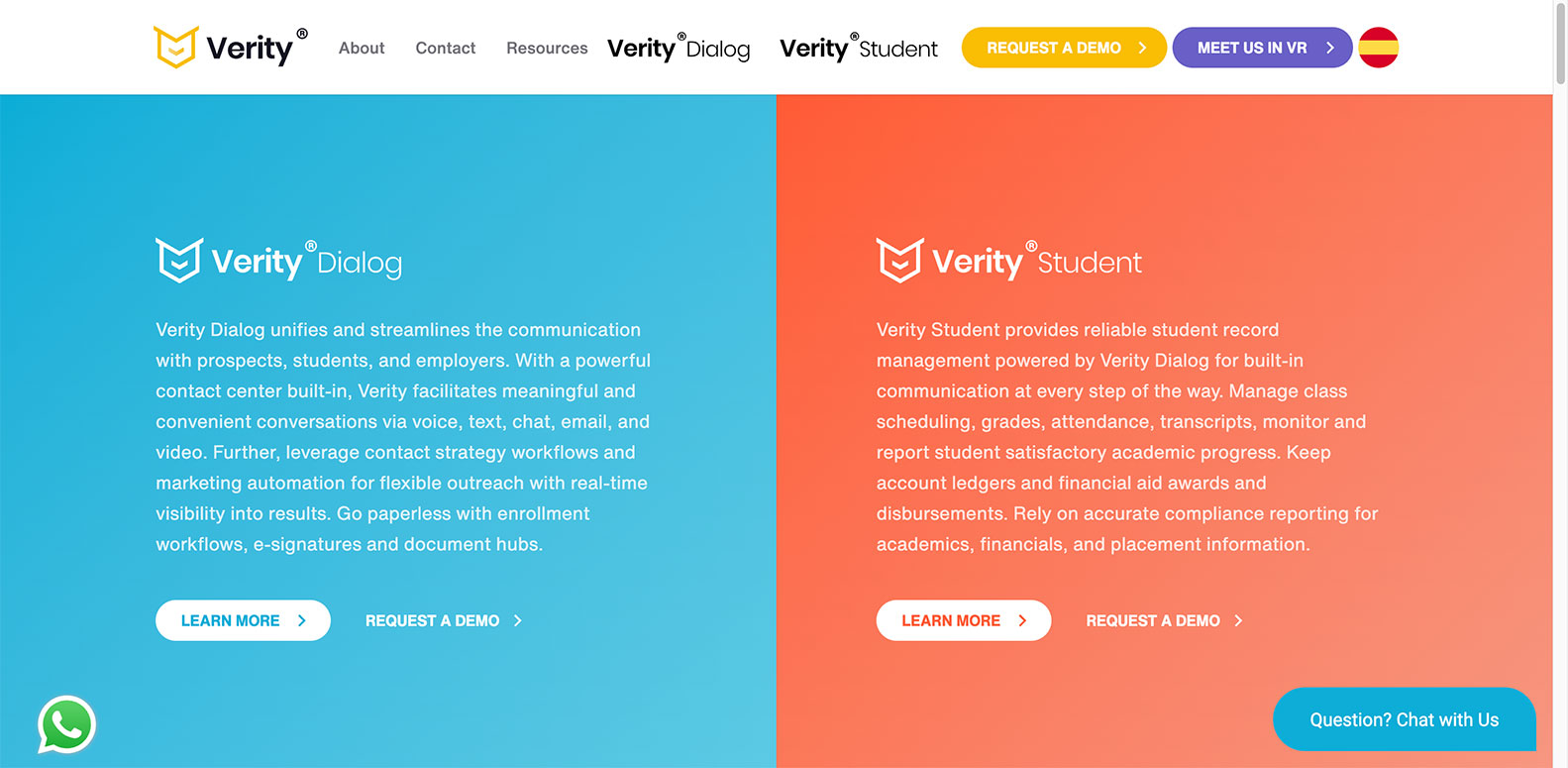The width and height of the screenshot is (1568, 768).
Task: Go to Verity Student in navigation bar
Action: pos(859,48)
